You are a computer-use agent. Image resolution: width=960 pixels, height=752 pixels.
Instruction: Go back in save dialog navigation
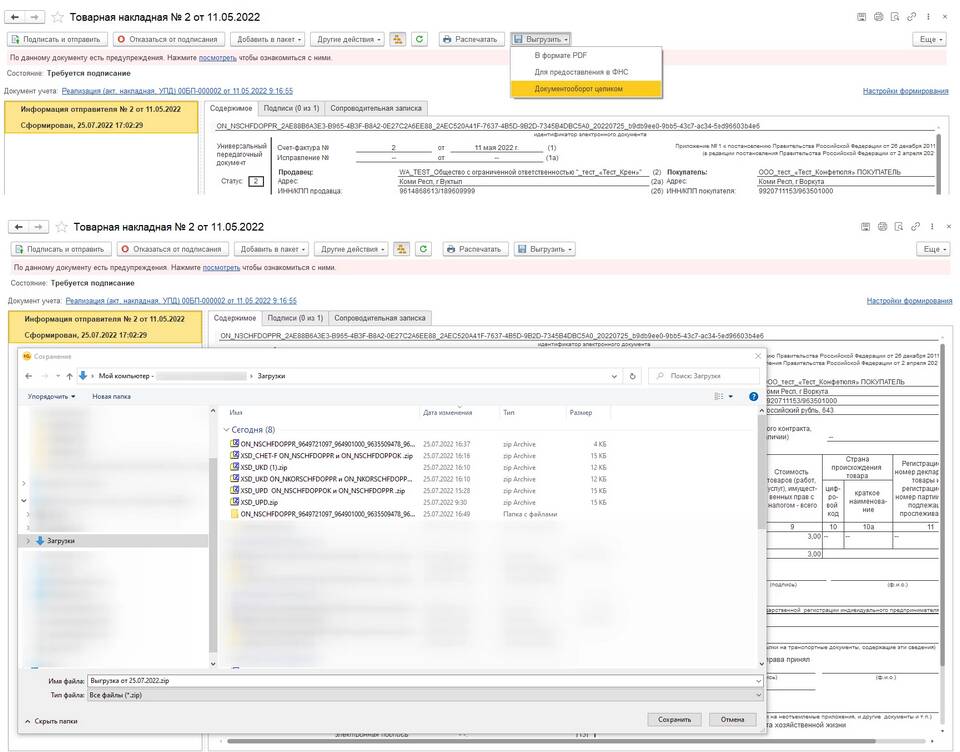[29, 376]
